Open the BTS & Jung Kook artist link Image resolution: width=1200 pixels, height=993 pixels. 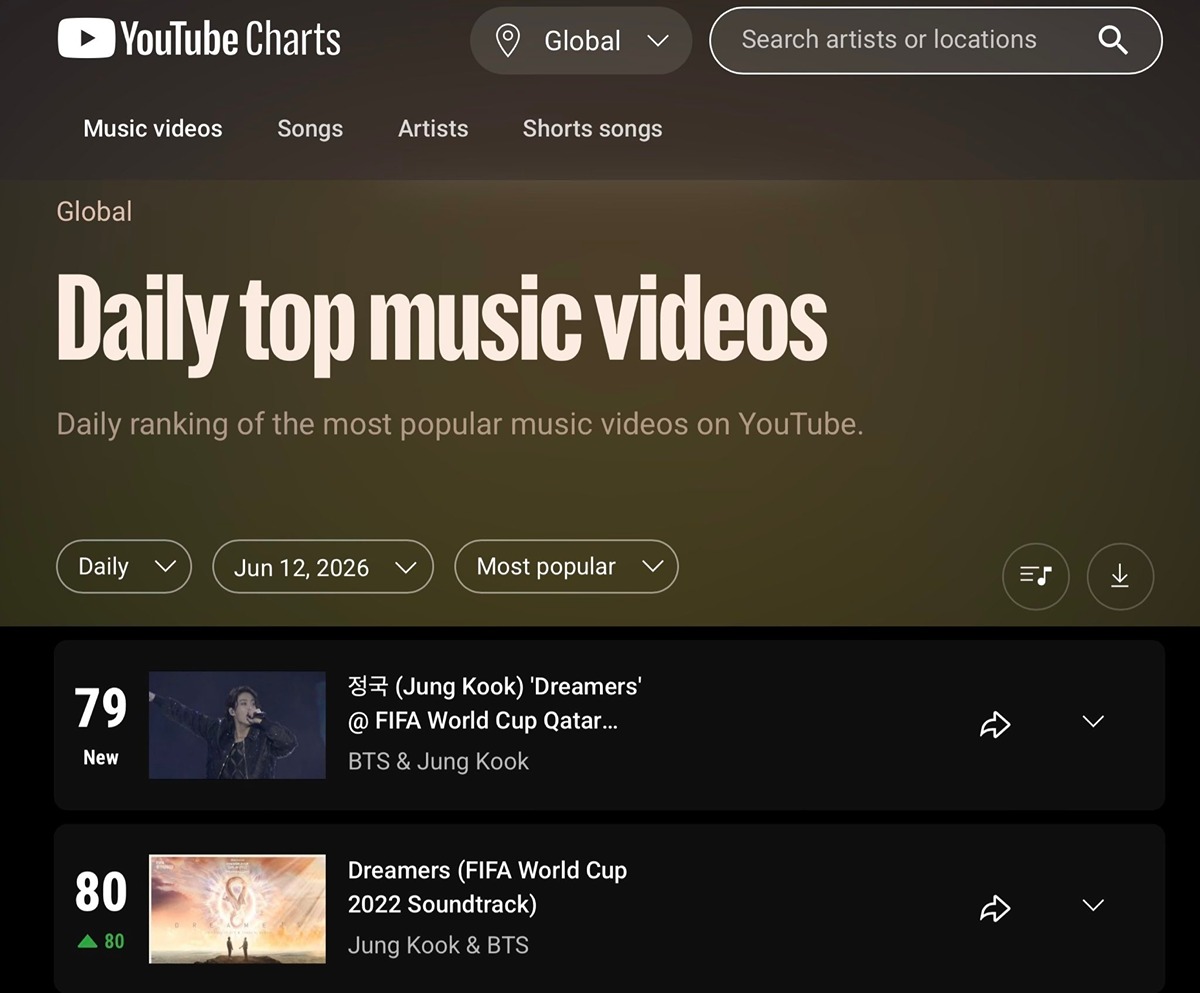click(438, 761)
